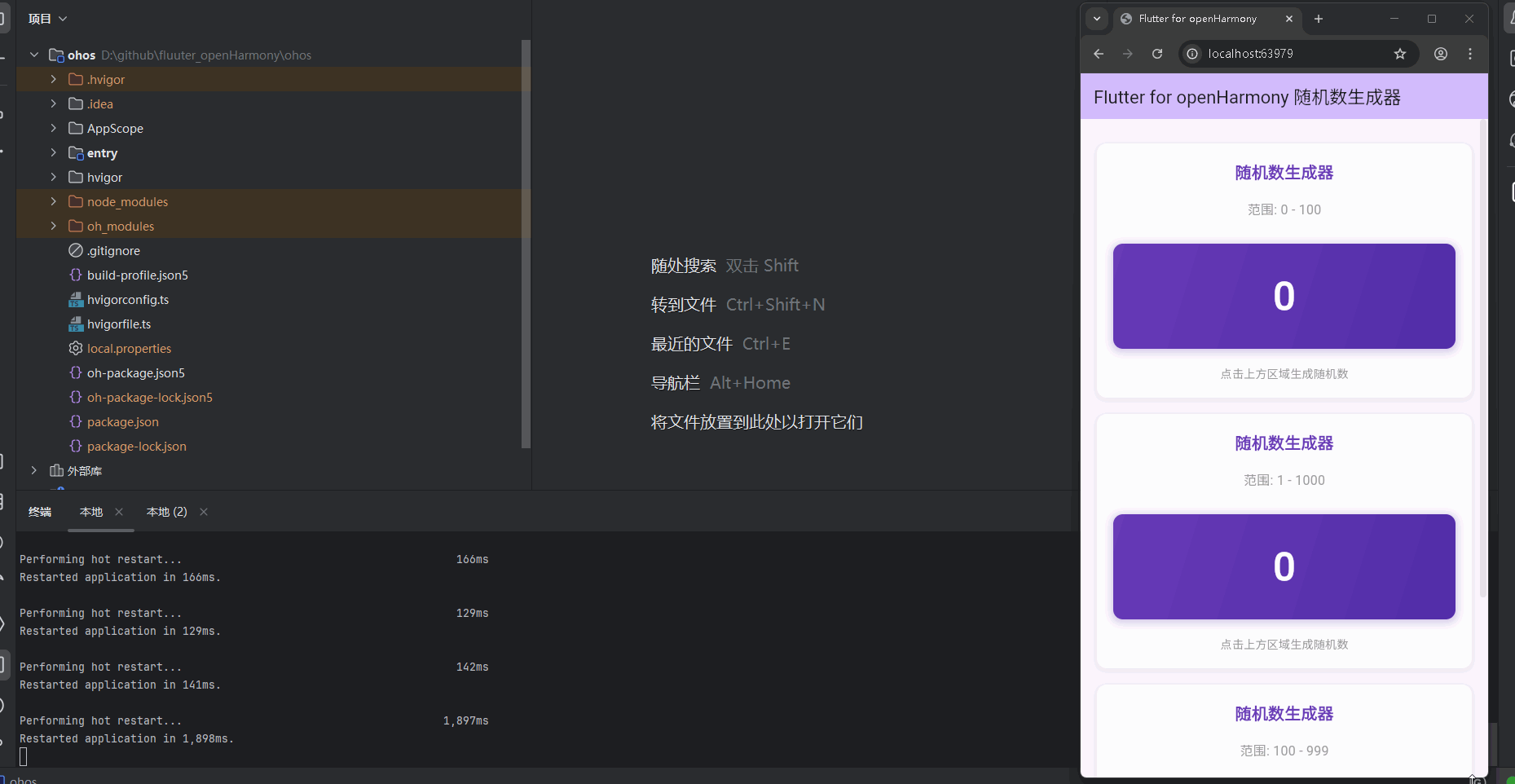The image size is (1515, 784).
Task: Click the hvigorconfig.ts file icon
Action: [76, 299]
